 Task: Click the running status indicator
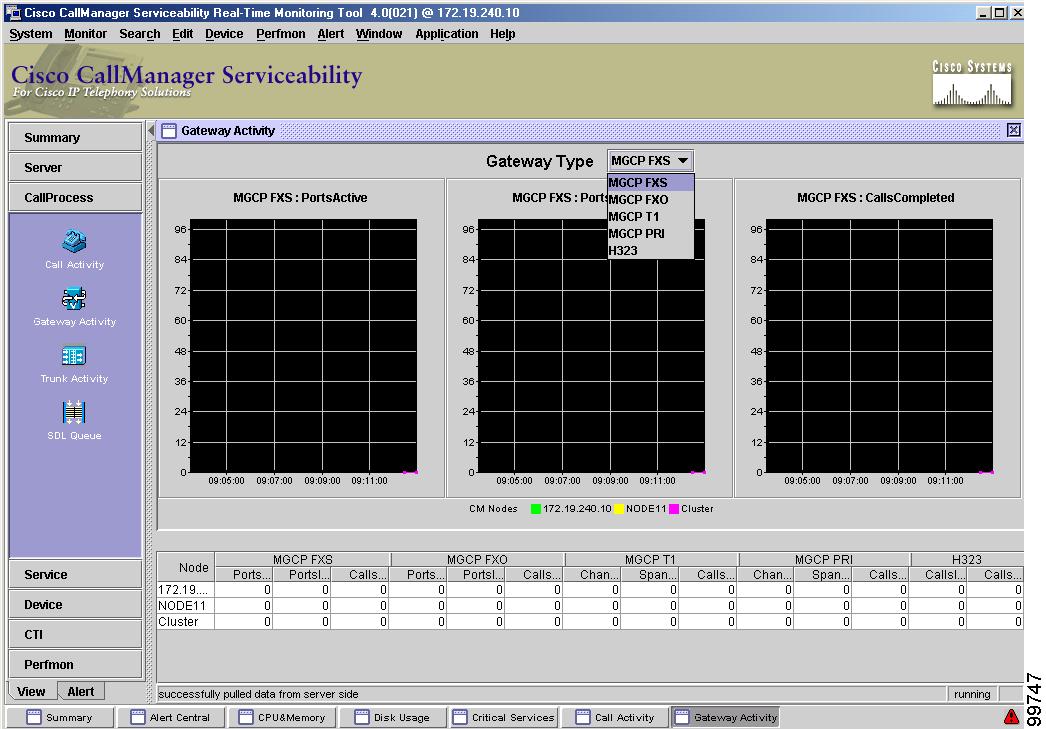click(972, 694)
